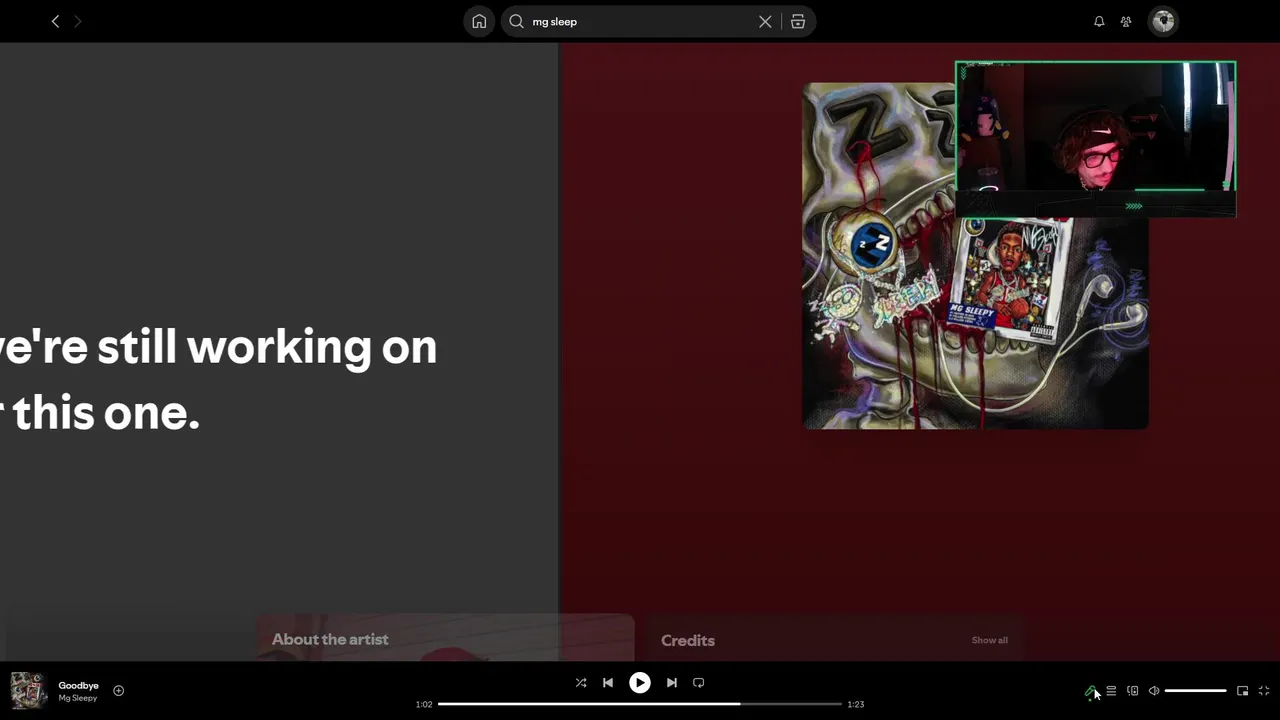1280x720 pixels.
Task: Toggle shuffle playback
Action: [x=581, y=682]
